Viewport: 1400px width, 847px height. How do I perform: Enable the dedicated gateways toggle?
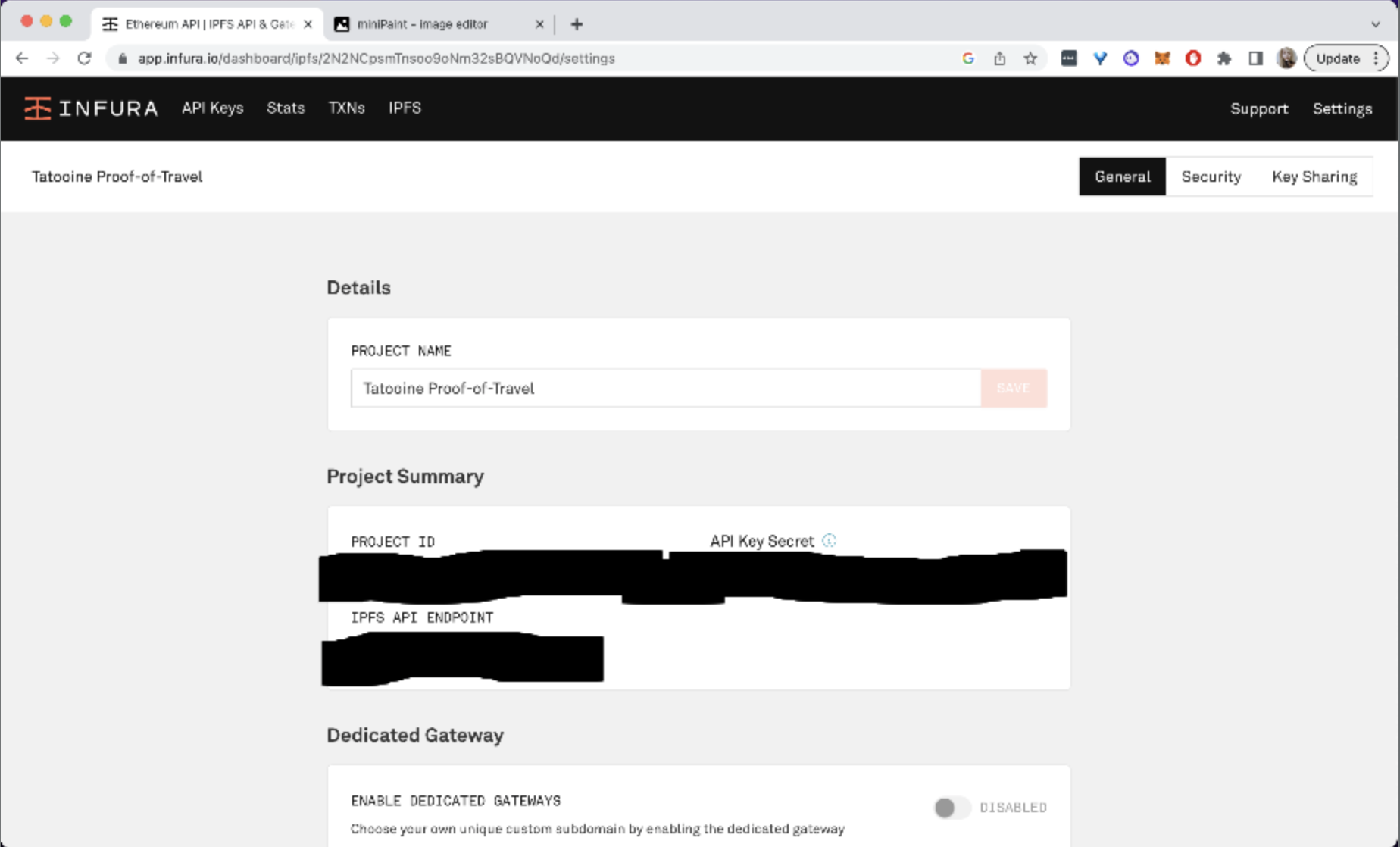pos(952,808)
